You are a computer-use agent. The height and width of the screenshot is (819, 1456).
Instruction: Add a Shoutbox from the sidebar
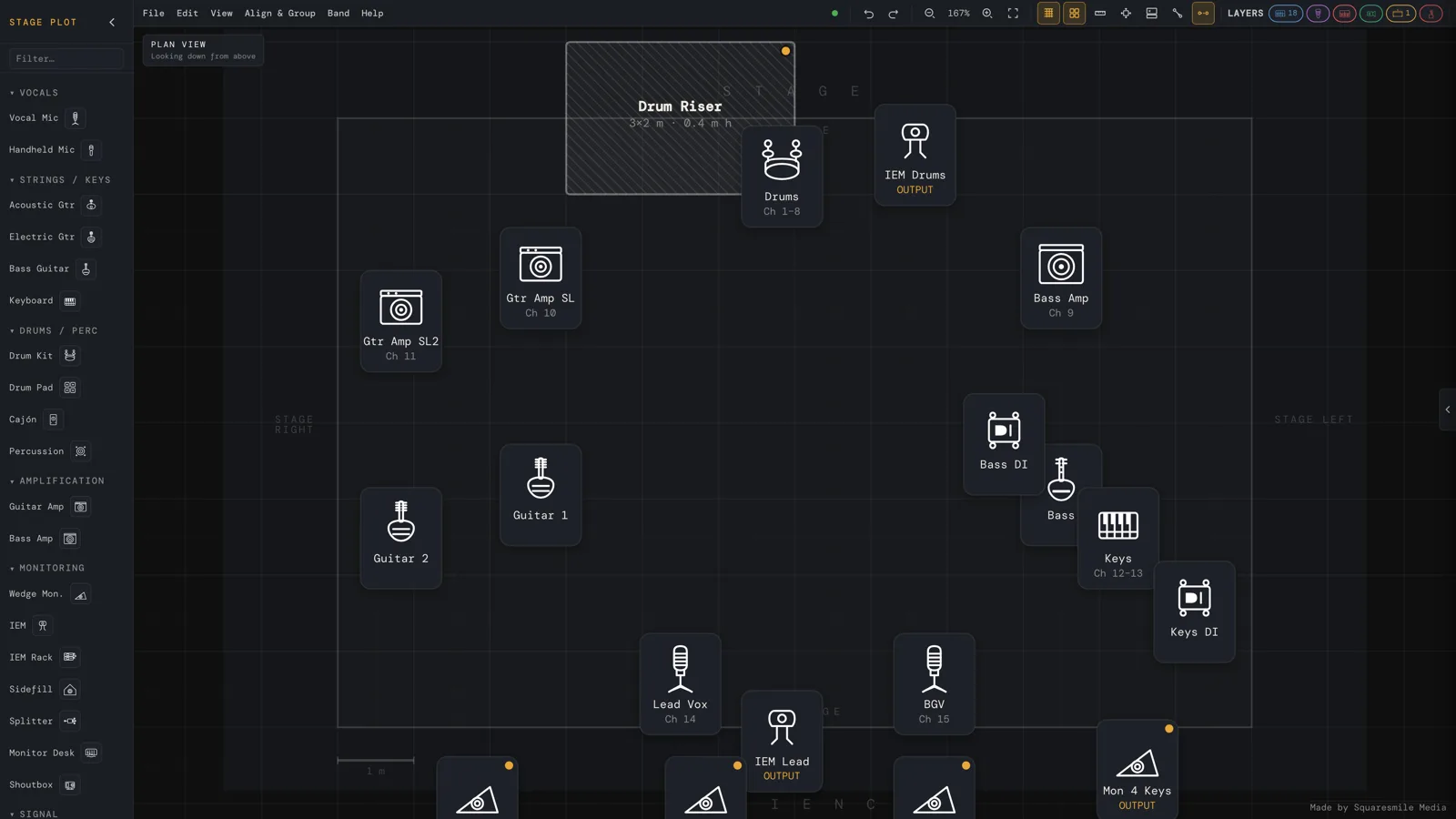point(44,784)
